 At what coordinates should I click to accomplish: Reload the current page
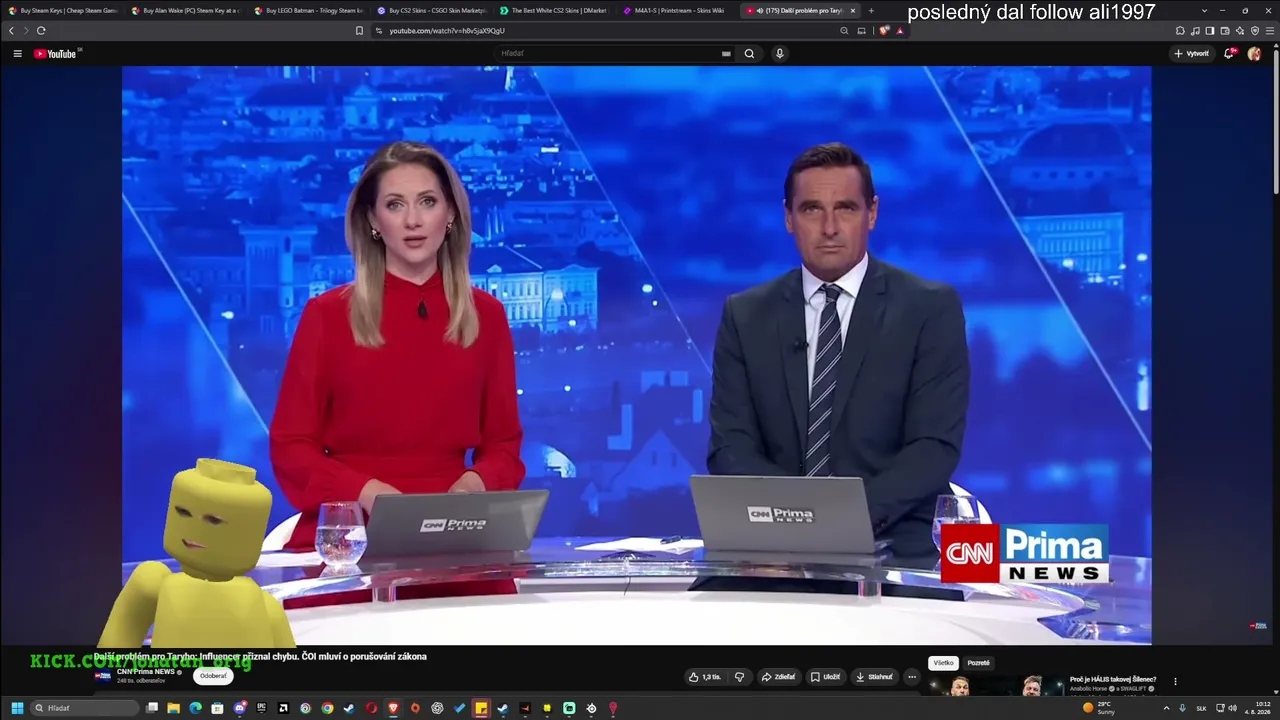click(41, 31)
